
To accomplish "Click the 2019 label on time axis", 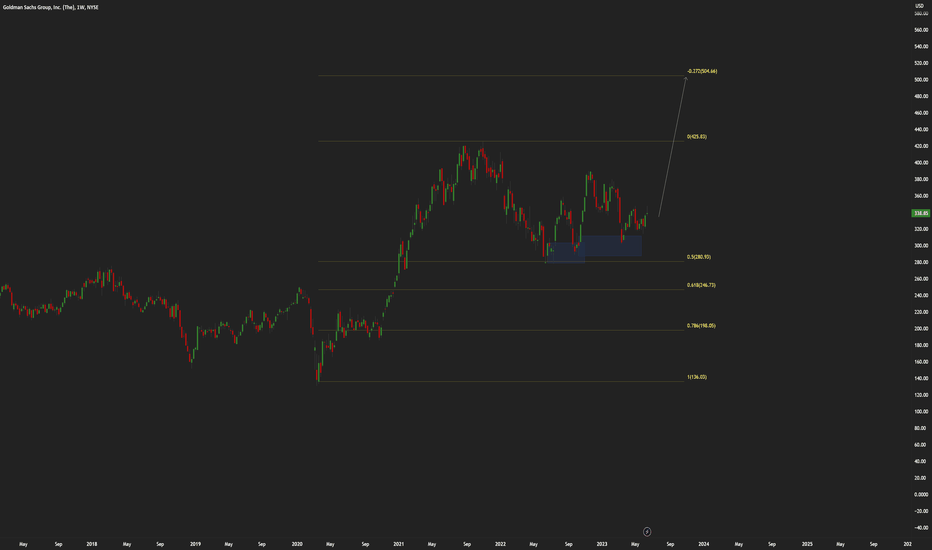I will (195, 544).
